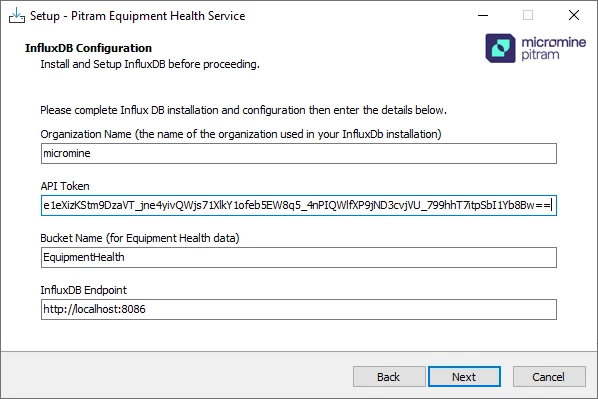Click the Install and Setup InfluxDB subtitle
Viewport: 598px width, 399px height.
(150, 64)
